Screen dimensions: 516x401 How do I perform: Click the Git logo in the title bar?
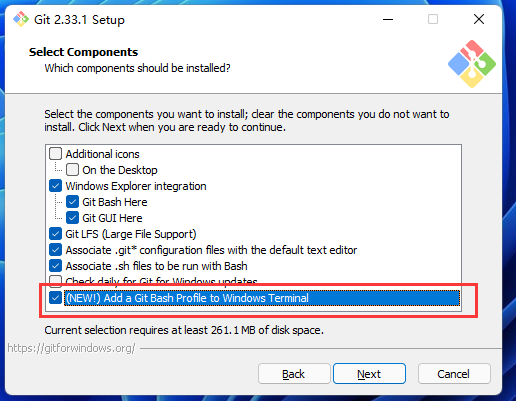click(21, 19)
